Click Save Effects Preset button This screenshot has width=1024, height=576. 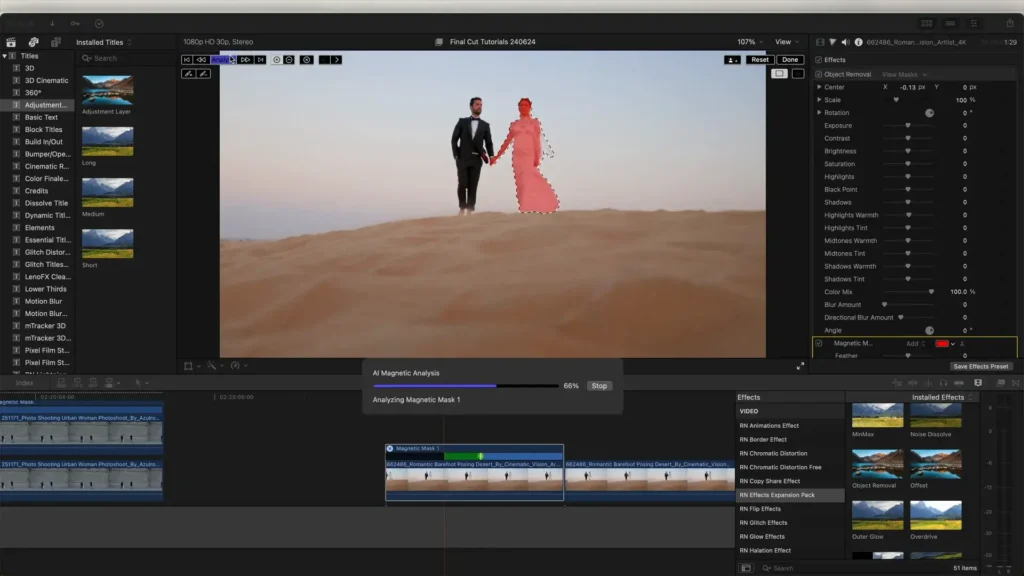pyautogui.click(x=980, y=366)
